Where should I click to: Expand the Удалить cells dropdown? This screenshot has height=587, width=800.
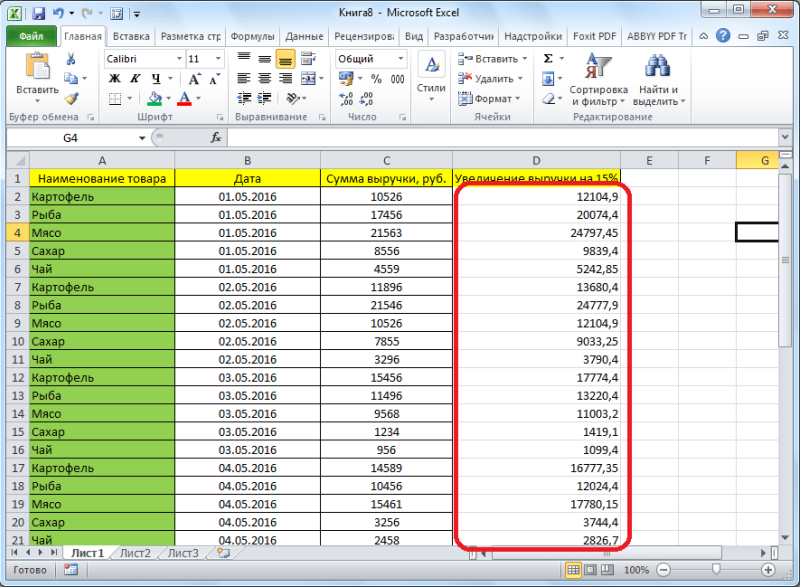coord(520,79)
